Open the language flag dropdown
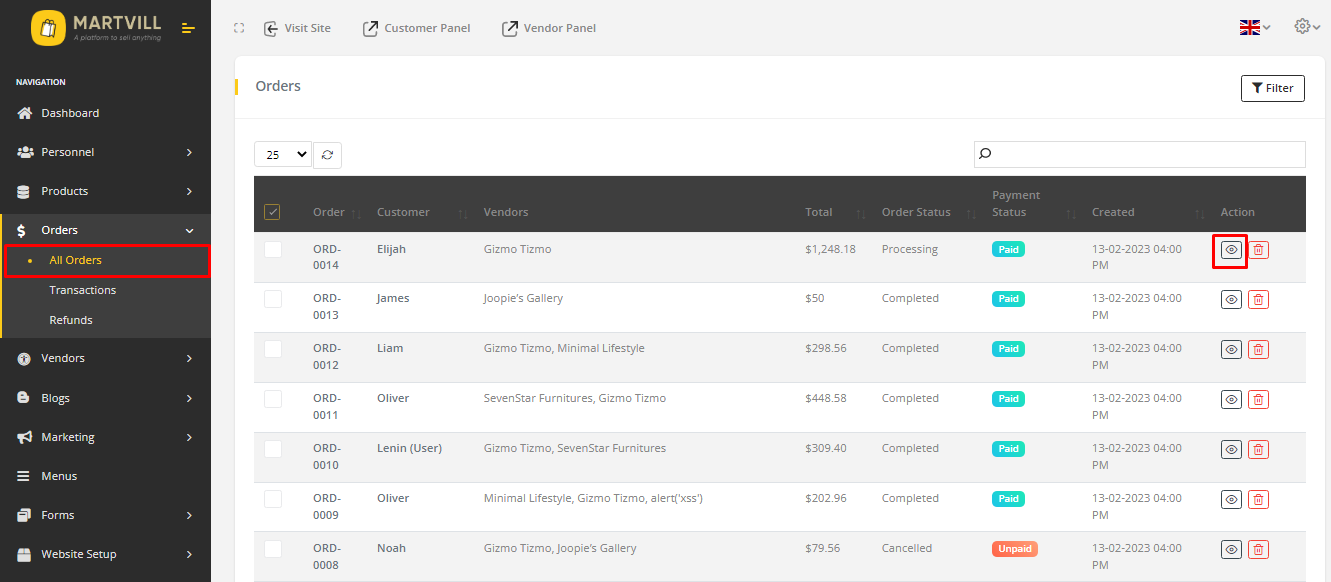This screenshot has height=582, width=1331. pyautogui.click(x=1254, y=27)
